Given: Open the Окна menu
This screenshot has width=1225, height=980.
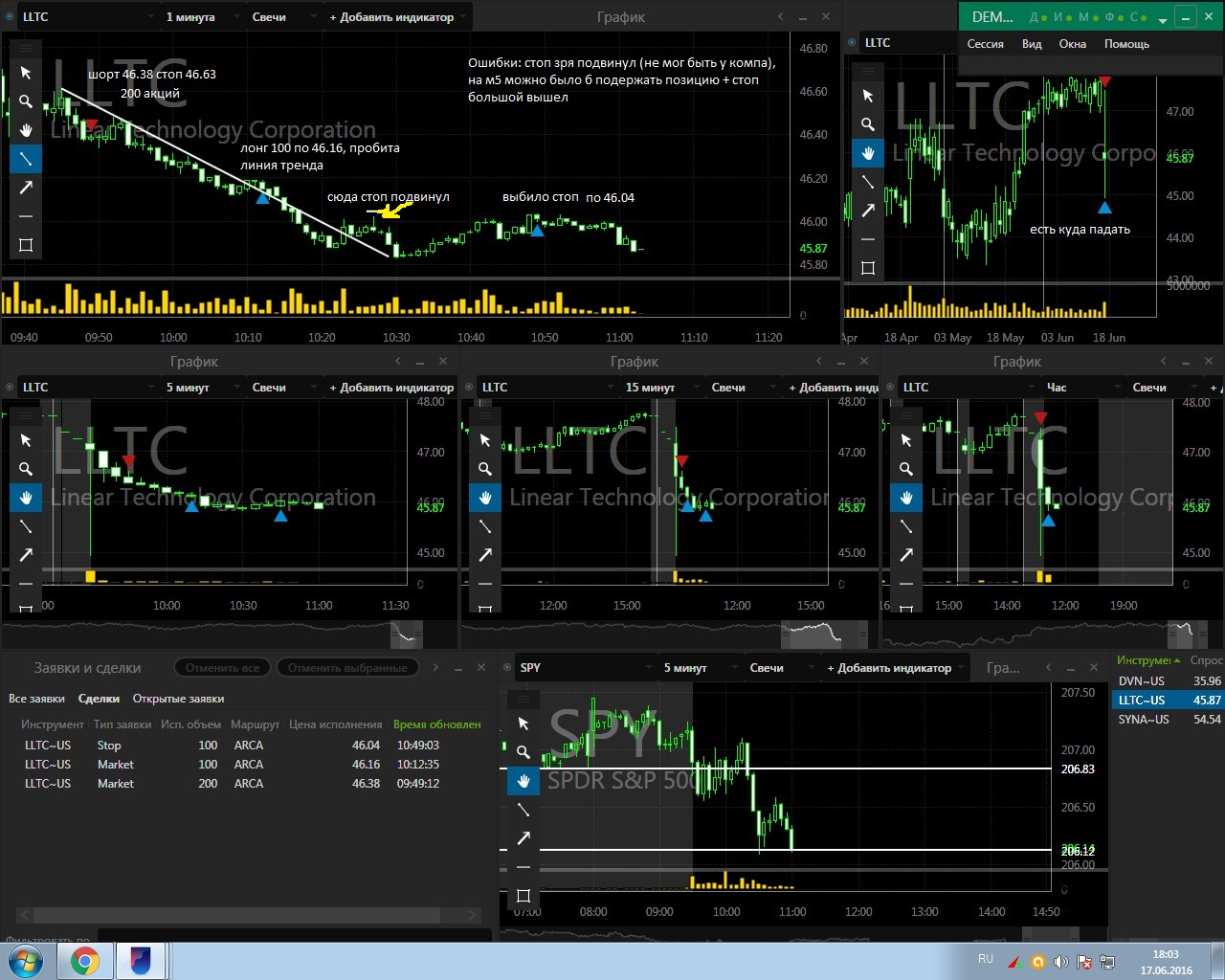Looking at the screenshot, I should point(1073,44).
